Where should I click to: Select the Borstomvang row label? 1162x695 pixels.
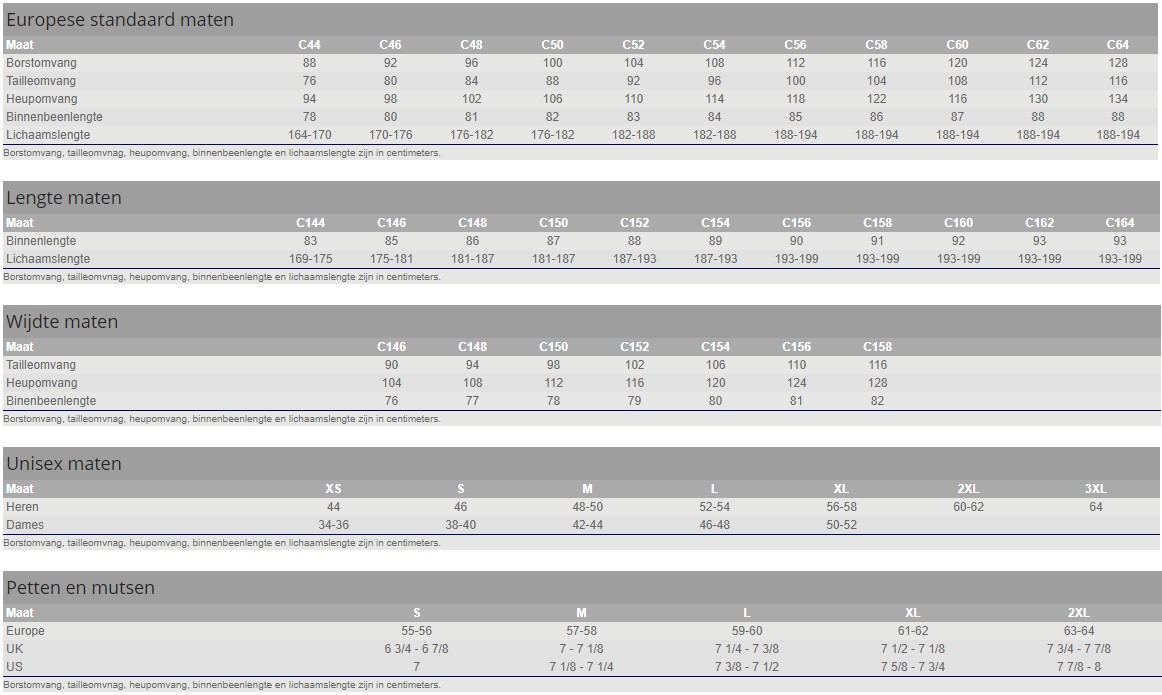pyautogui.click(x=41, y=63)
